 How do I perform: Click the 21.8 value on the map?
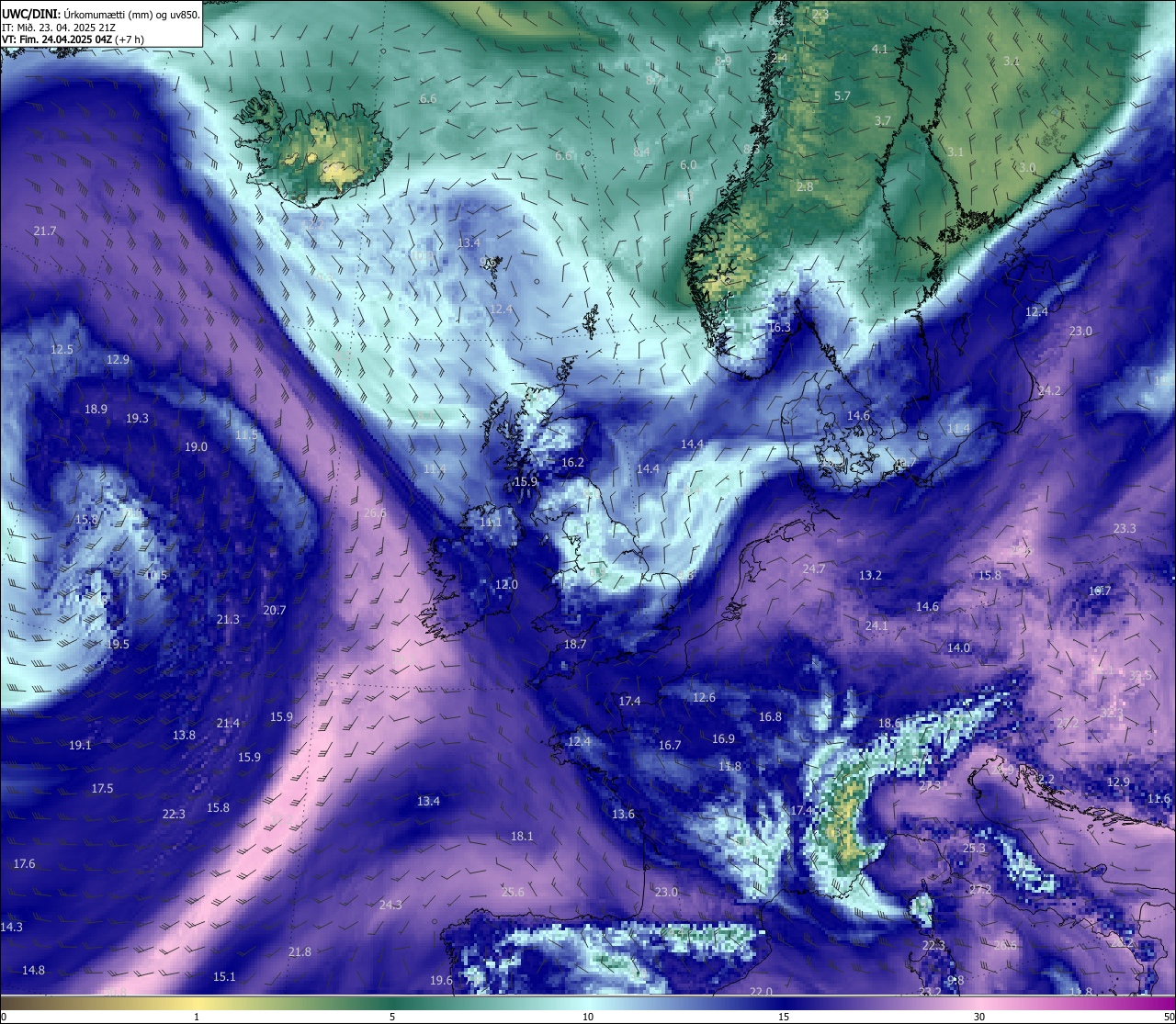[300, 952]
